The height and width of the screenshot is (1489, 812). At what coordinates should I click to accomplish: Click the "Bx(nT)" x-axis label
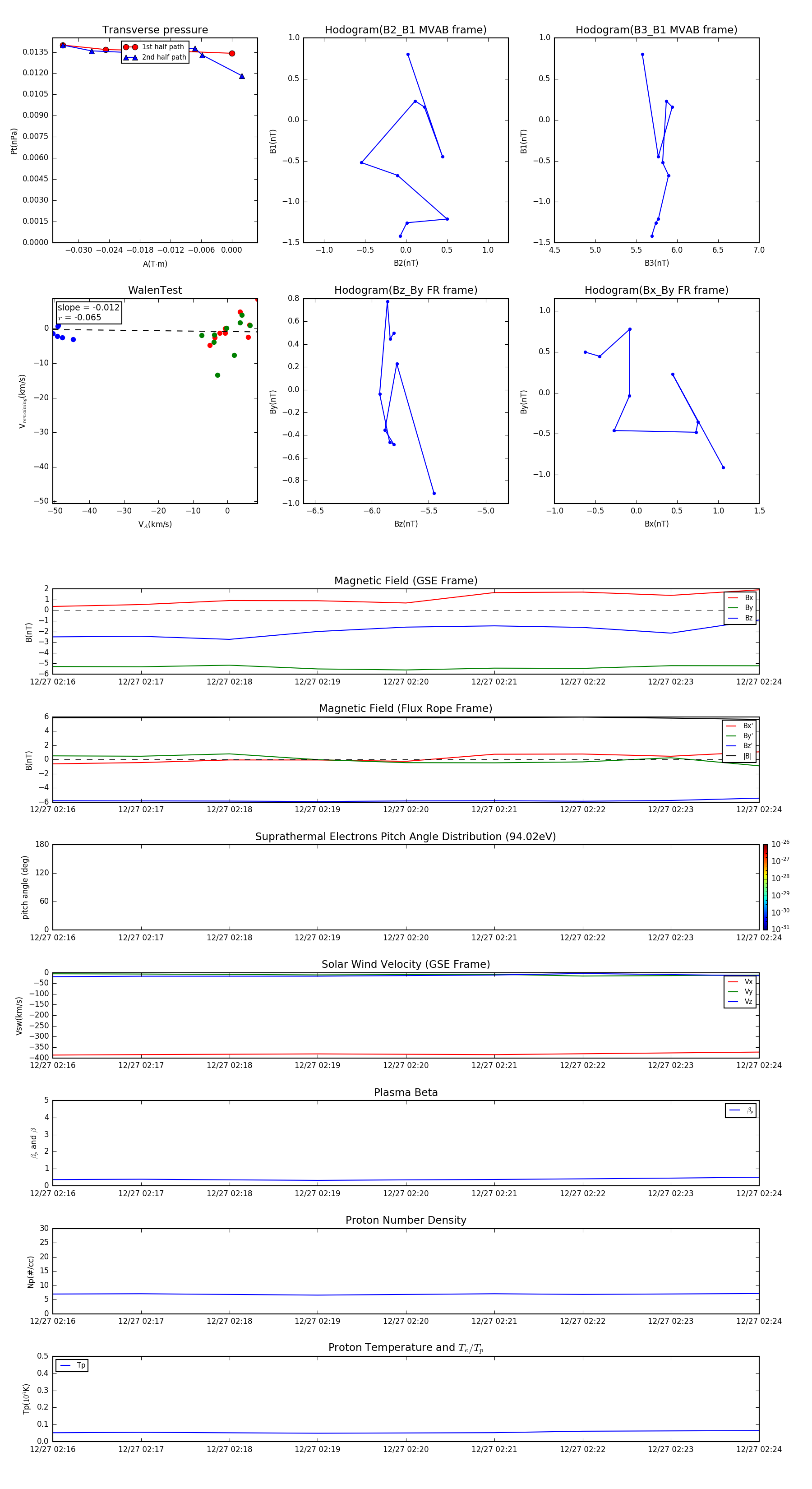tap(656, 524)
